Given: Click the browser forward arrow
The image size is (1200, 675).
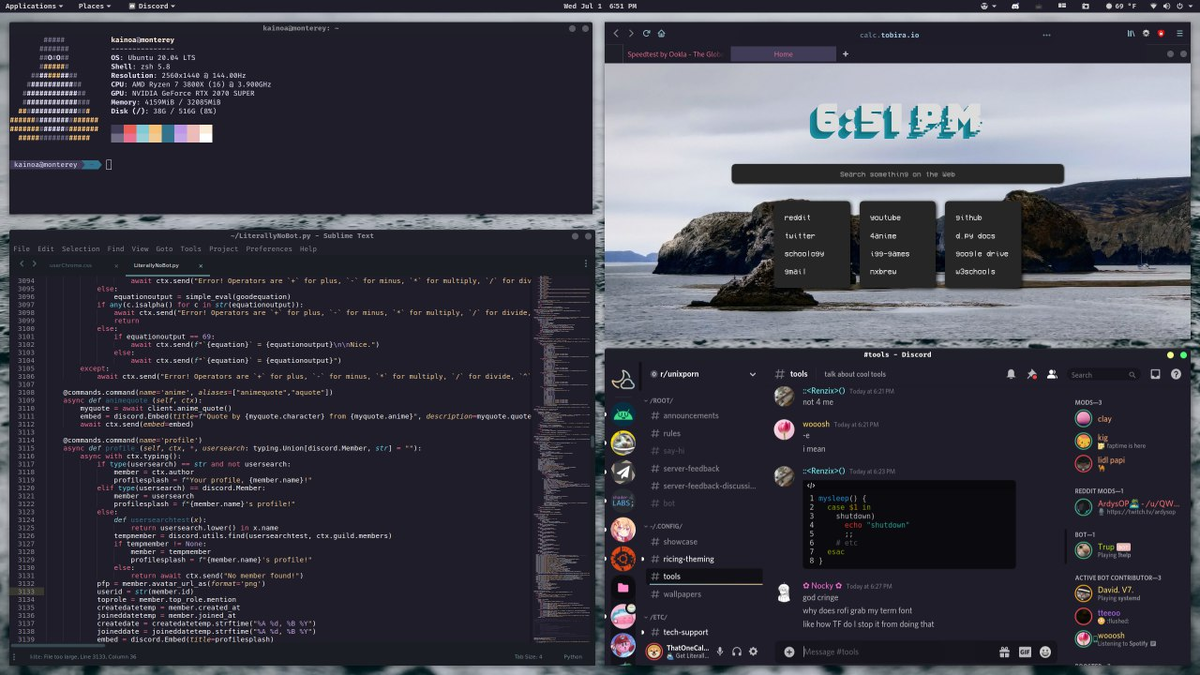Looking at the screenshot, I should point(631,33).
